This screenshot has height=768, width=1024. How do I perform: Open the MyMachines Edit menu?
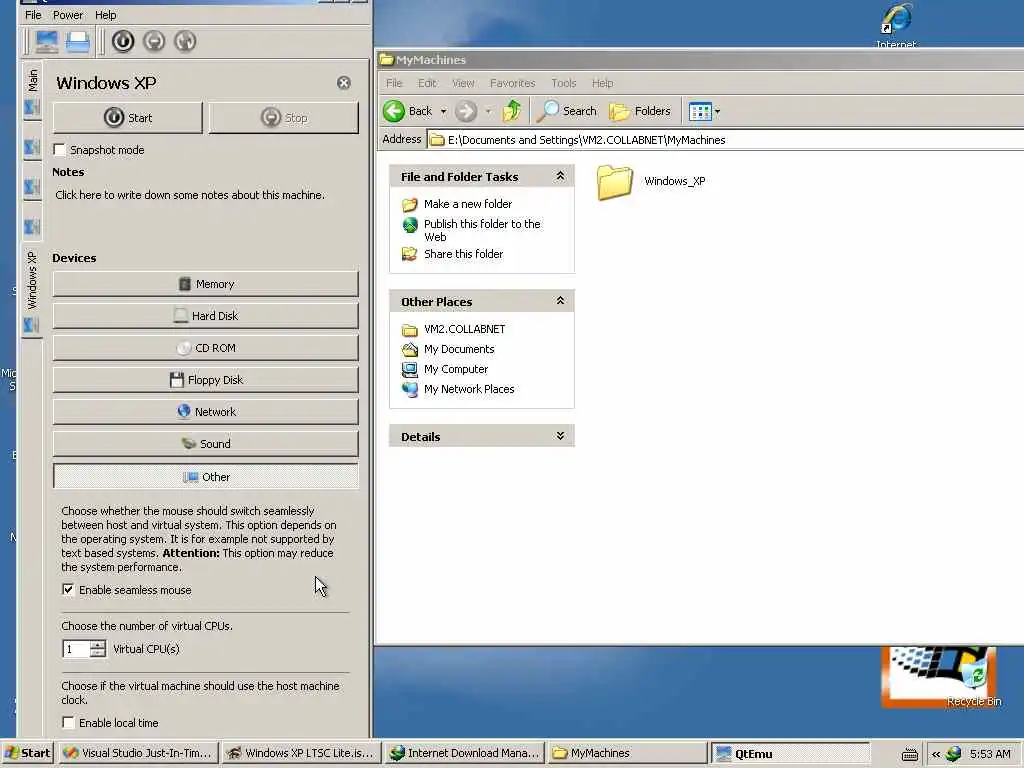tap(427, 83)
